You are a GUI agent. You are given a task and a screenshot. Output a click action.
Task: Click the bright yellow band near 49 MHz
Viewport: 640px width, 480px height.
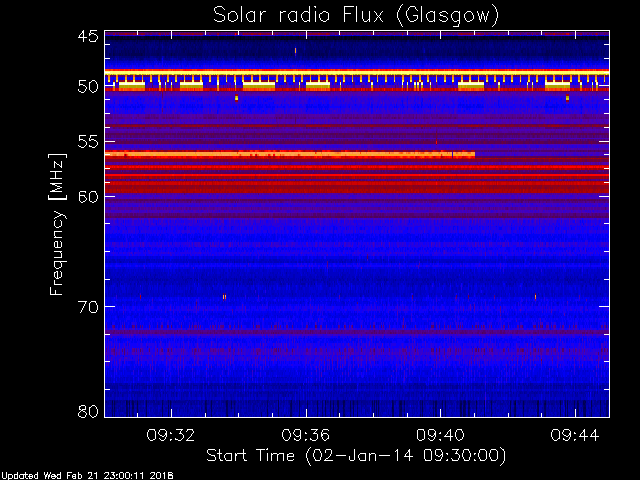[357, 72]
